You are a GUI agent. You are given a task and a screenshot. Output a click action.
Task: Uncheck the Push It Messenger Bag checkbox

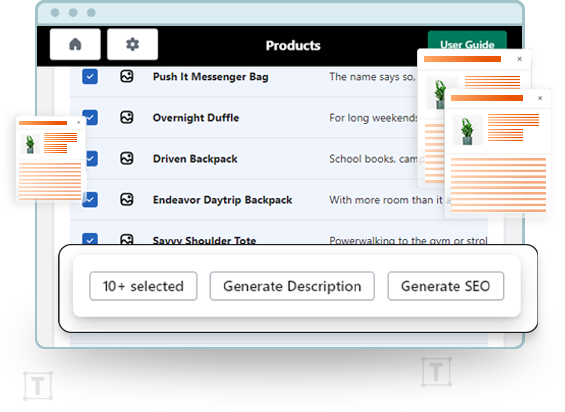90,76
